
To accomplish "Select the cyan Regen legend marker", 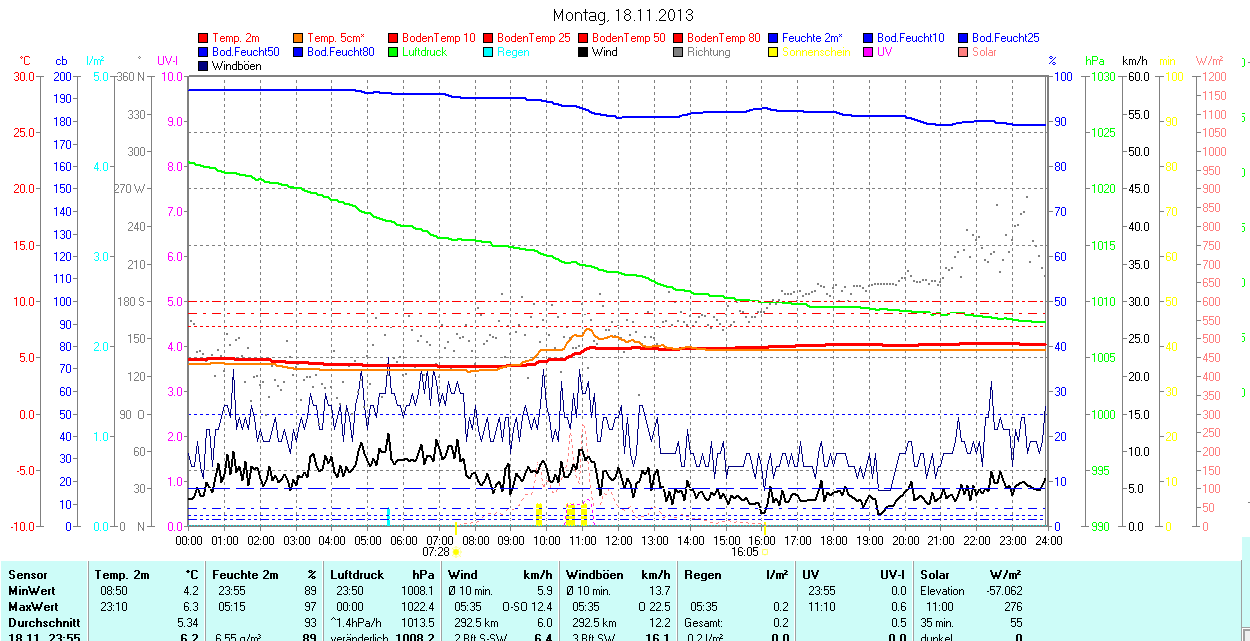I will 489,52.
